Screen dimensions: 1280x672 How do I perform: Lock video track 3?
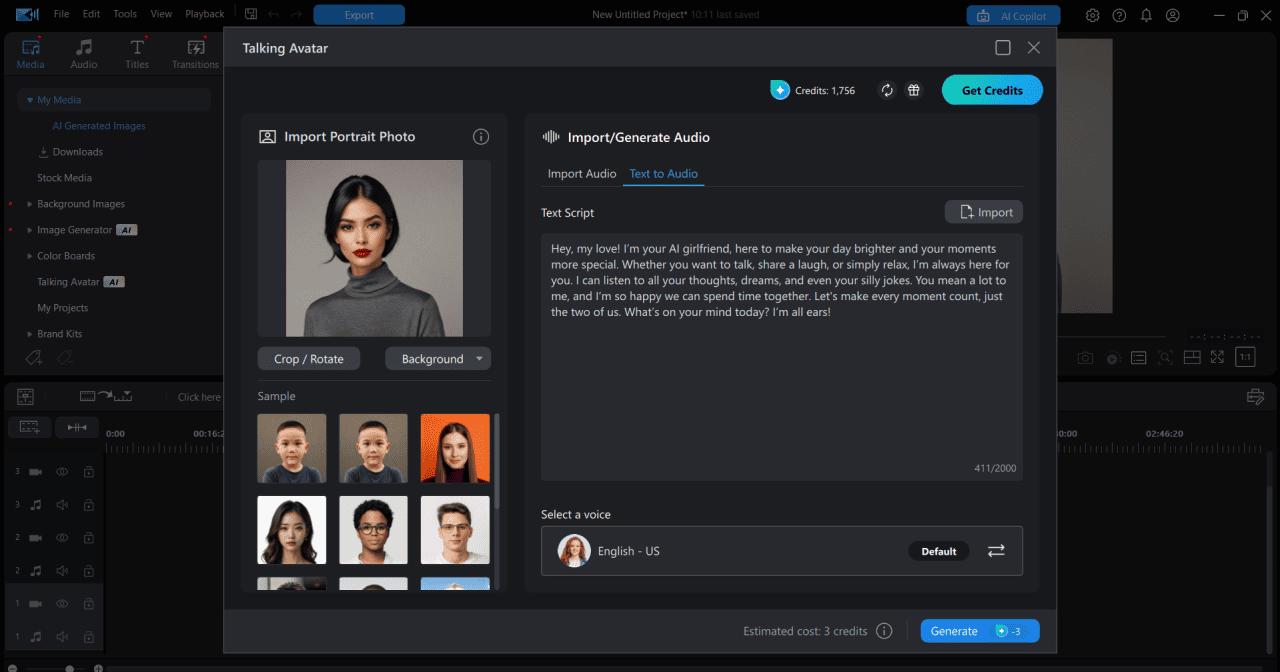click(x=88, y=471)
